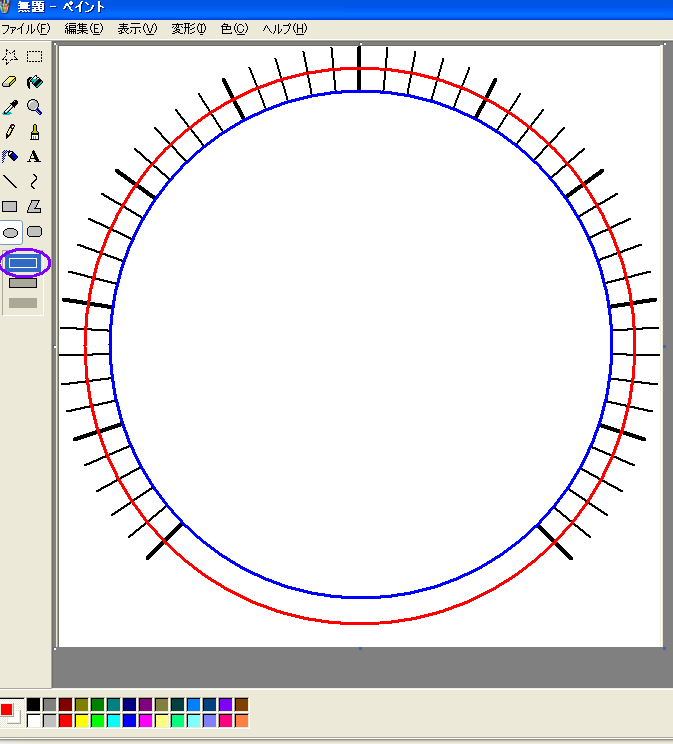The image size is (673, 744).
Task: Select the orange swatch at bottom row end
Action: click(x=242, y=721)
